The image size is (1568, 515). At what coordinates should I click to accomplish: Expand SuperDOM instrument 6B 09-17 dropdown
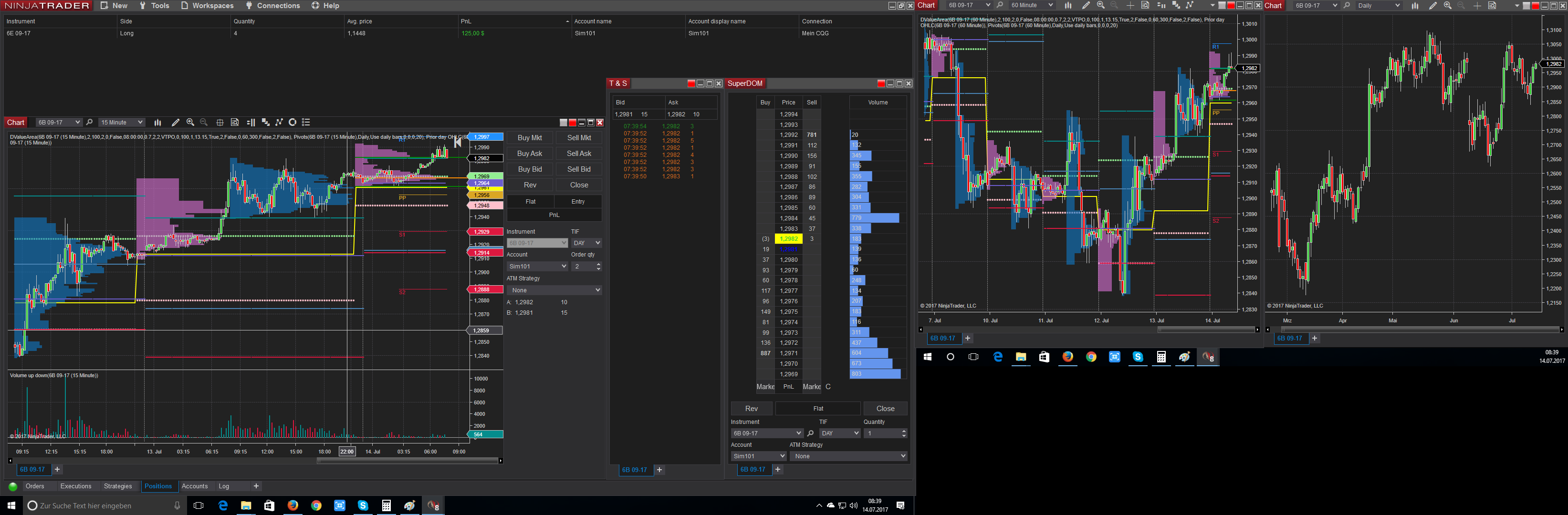[767, 433]
